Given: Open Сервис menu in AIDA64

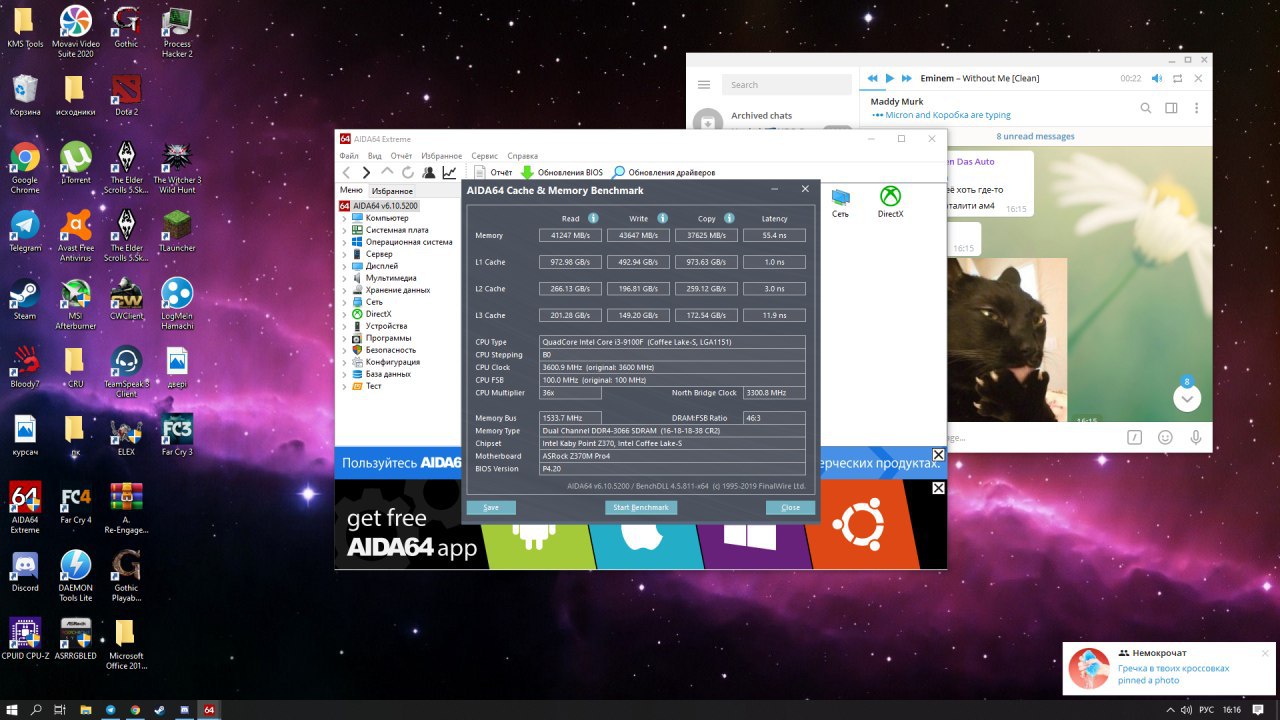Looking at the screenshot, I should 484,156.
